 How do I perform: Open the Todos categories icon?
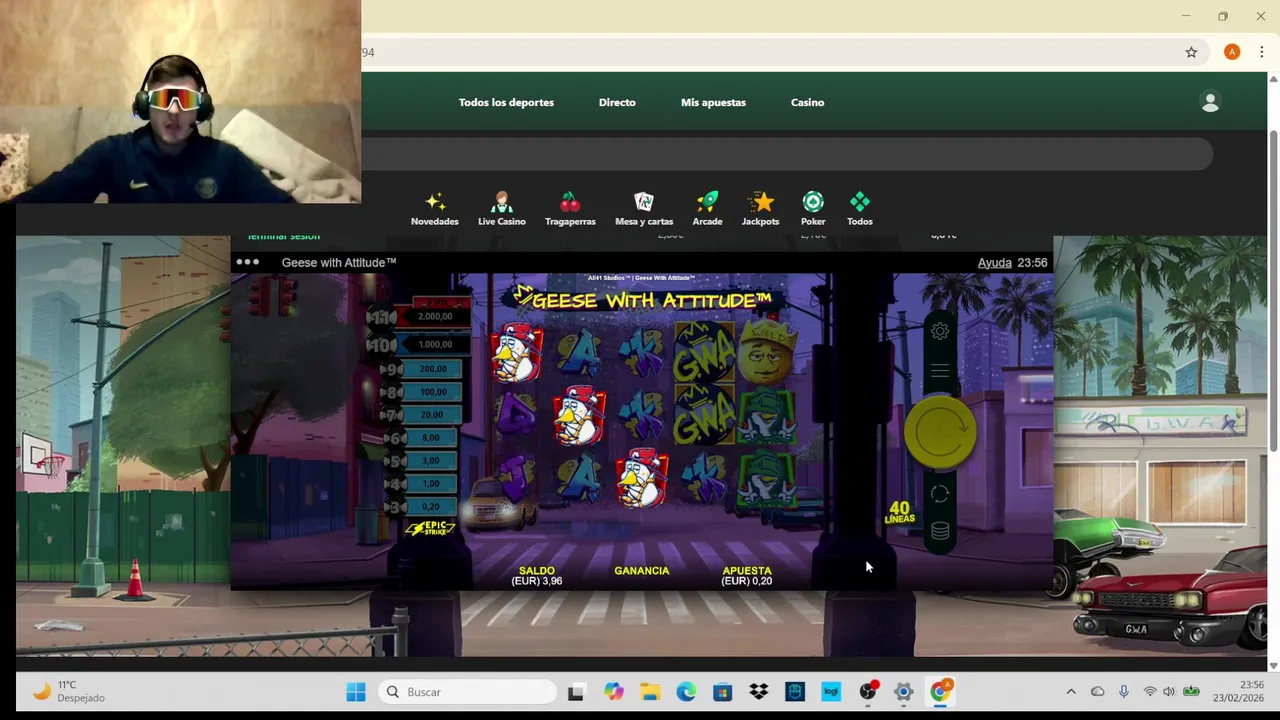[860, 202]
